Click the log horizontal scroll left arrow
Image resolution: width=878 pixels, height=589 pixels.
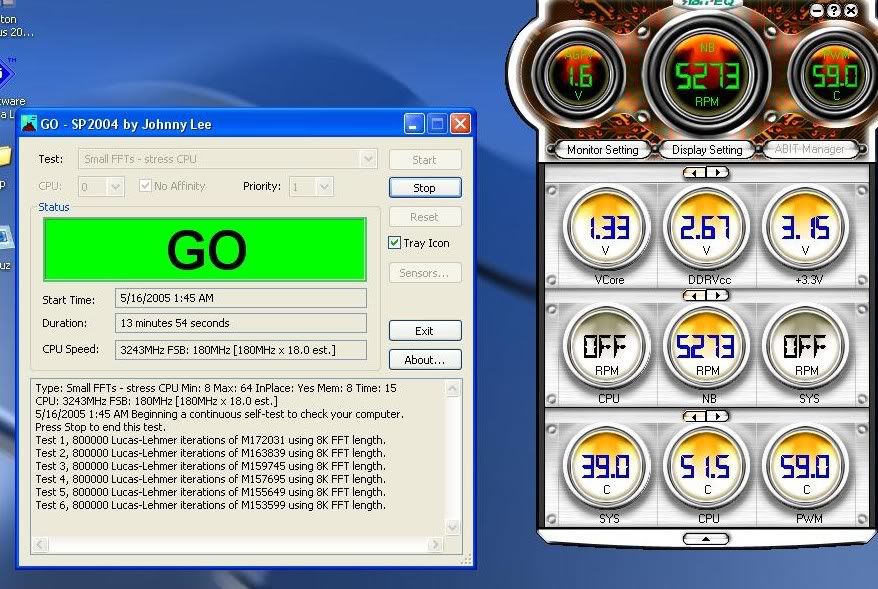[40, 544]
